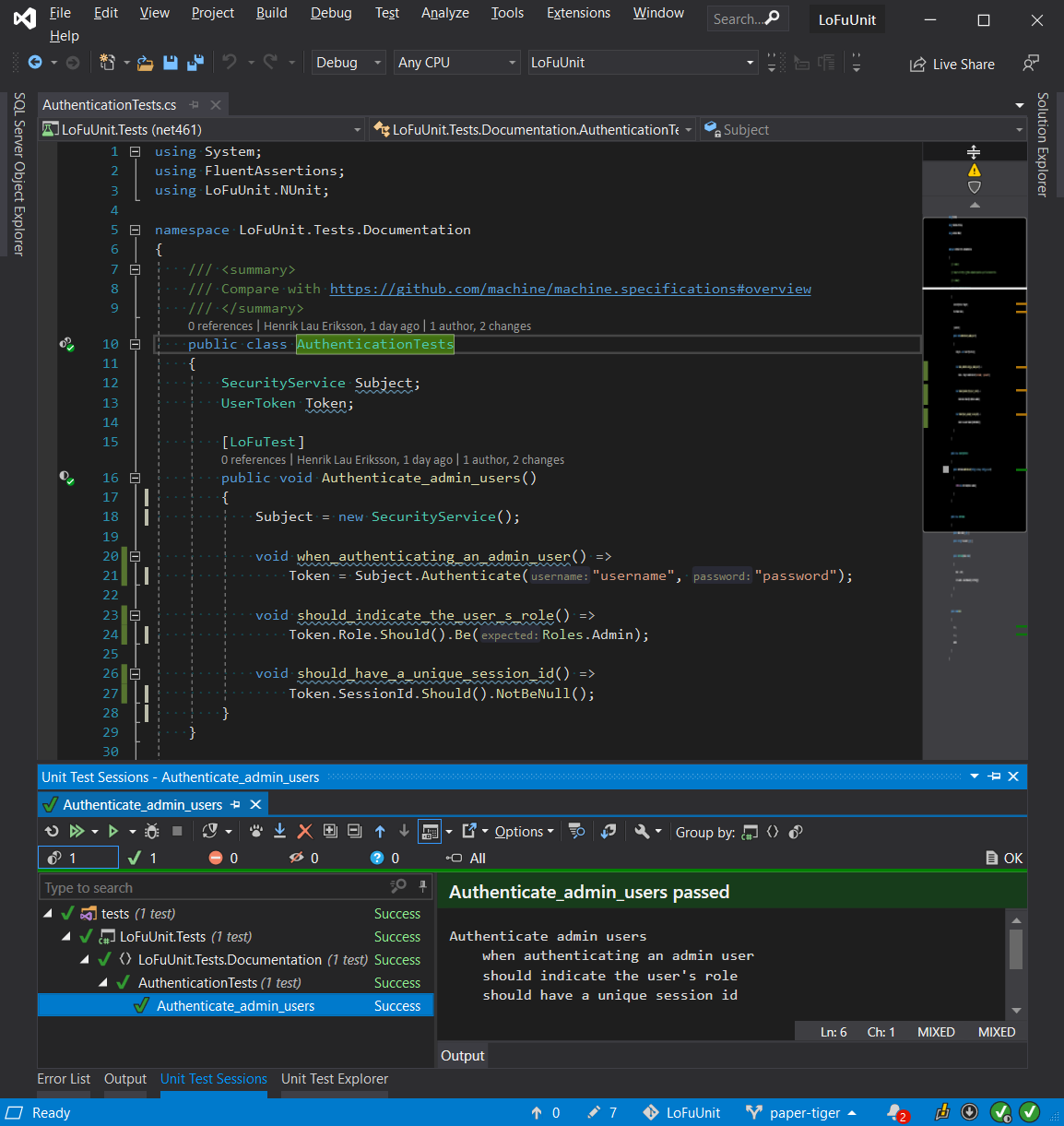Toggle the All tests filter
Screen dimensions: 1064x1126
point(466,858)
